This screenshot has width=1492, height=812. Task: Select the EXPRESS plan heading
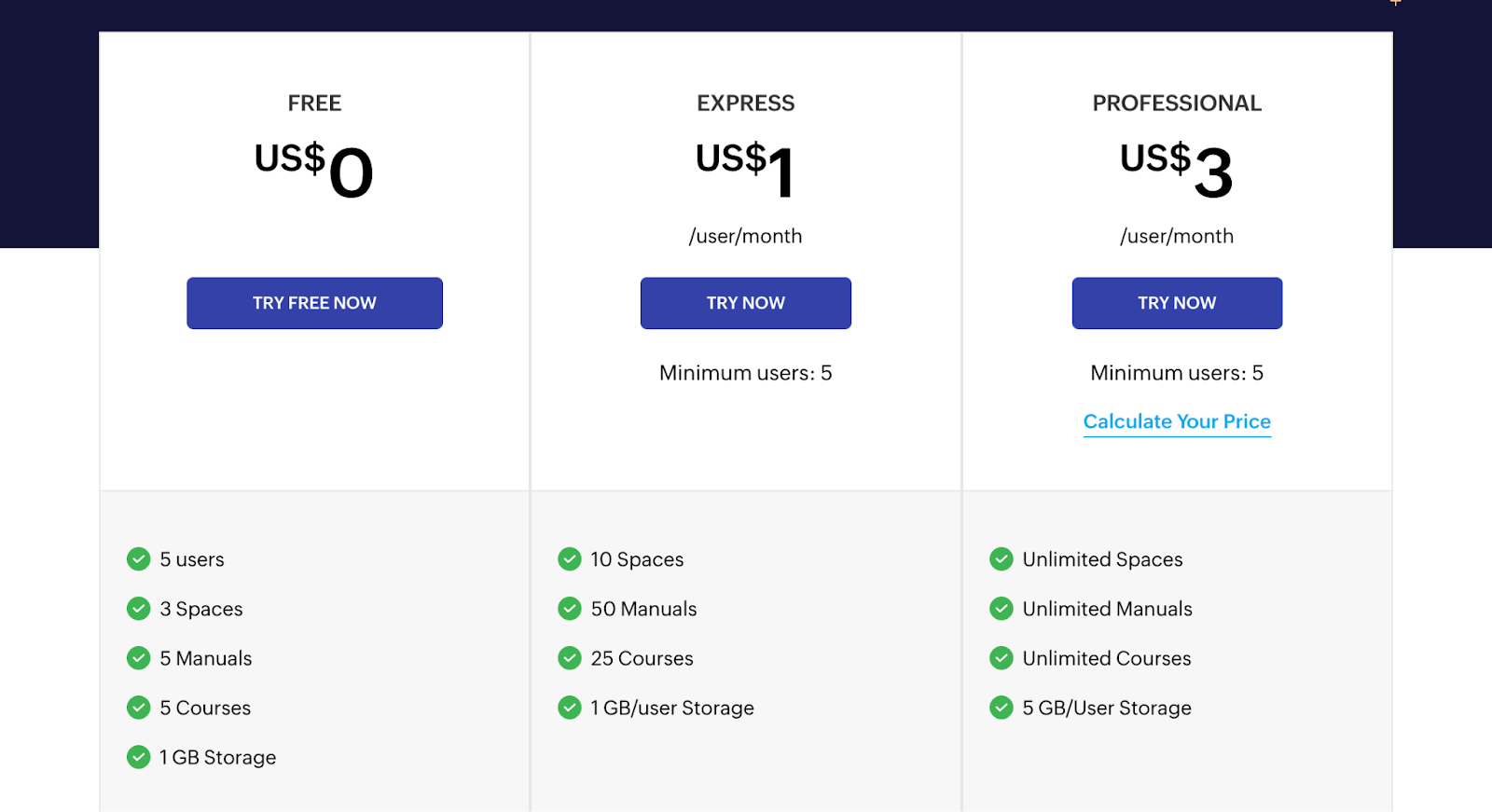click(746, 103)
